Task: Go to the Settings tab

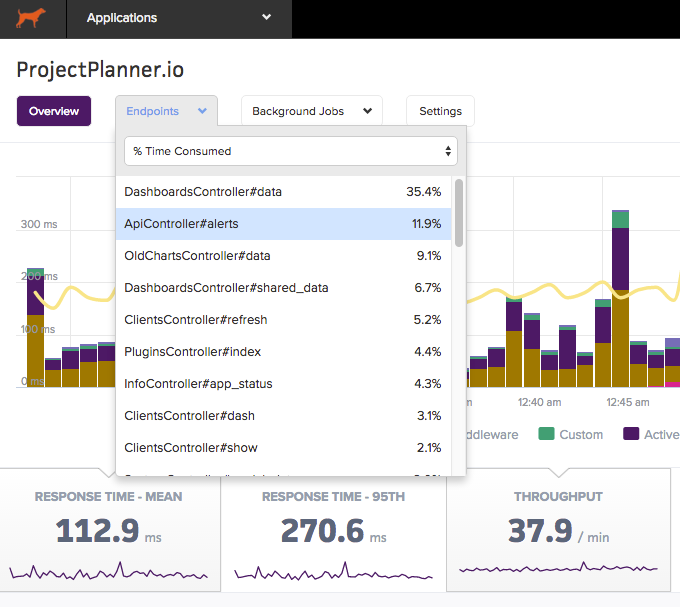Action: 440,111
